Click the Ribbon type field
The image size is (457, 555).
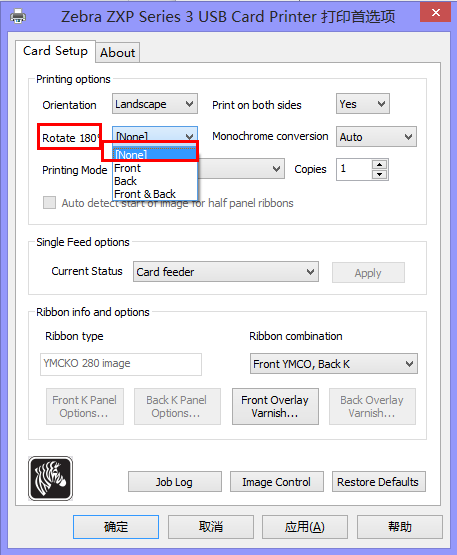[121, 364]
